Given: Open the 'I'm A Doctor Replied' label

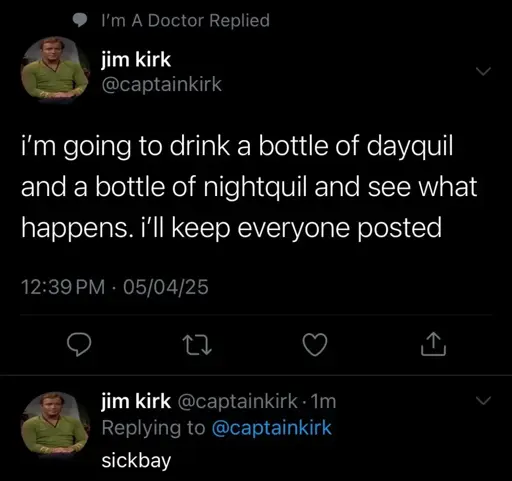Looking at the screenshot, I should (x=185, y=20).
